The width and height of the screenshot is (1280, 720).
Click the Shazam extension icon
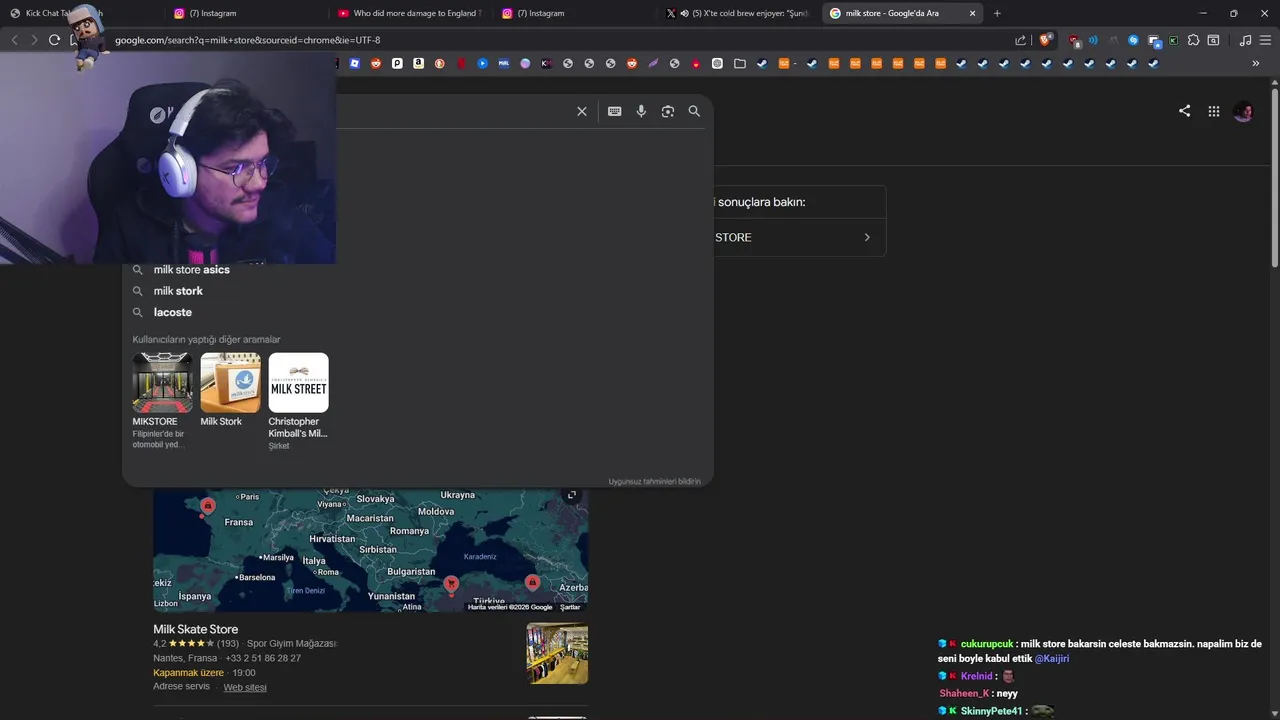pyautogui.click(x=1133, y=40)
